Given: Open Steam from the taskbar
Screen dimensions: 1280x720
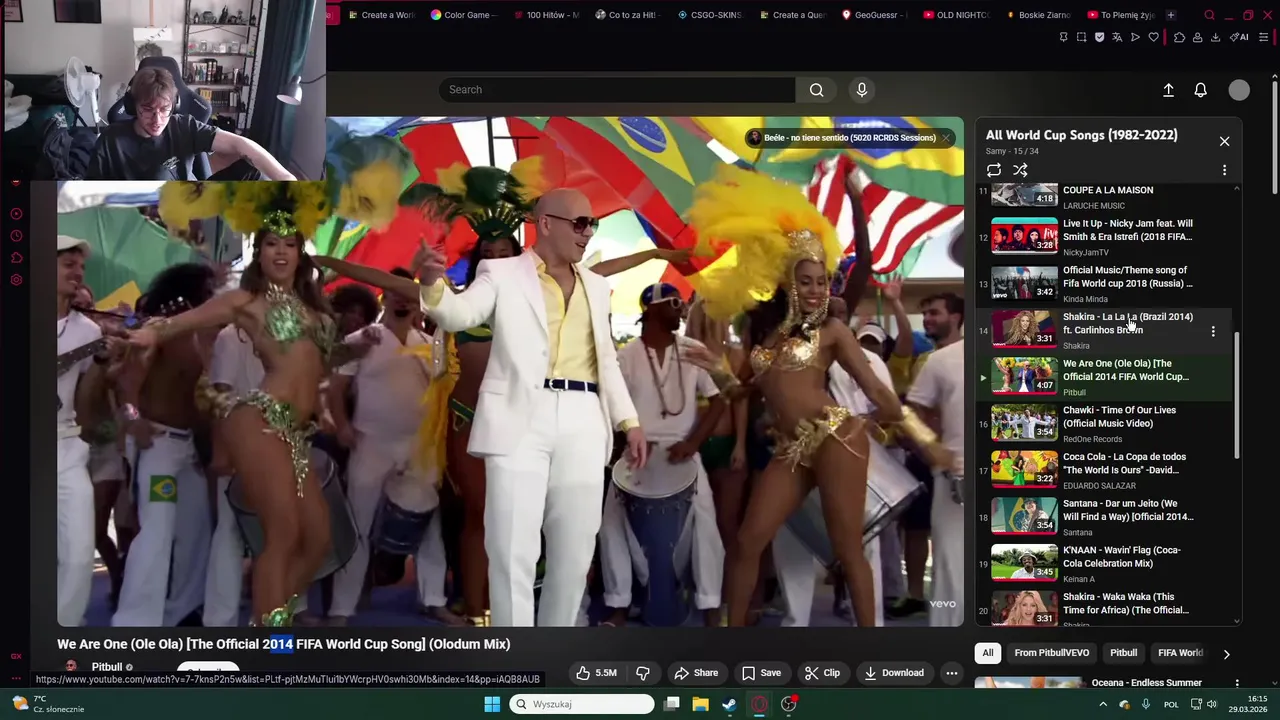Looking at the screenshot, I should pyautogui.click(x=730, y=704).
